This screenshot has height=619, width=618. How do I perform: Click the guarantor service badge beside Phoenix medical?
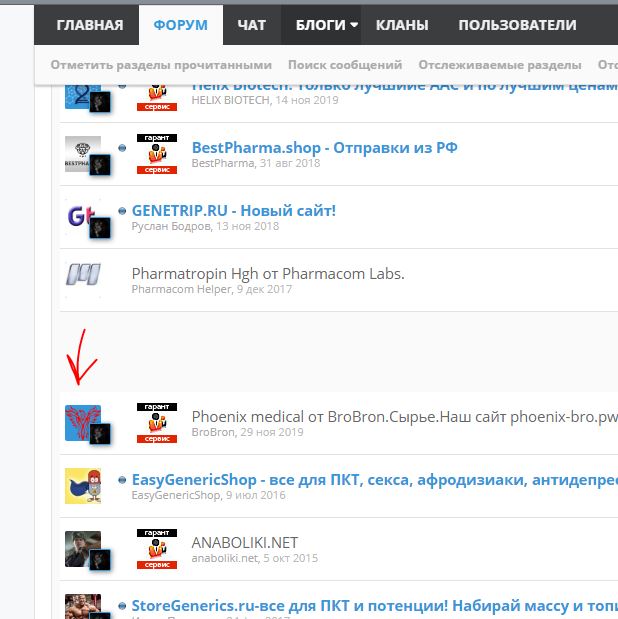(157, 423)
